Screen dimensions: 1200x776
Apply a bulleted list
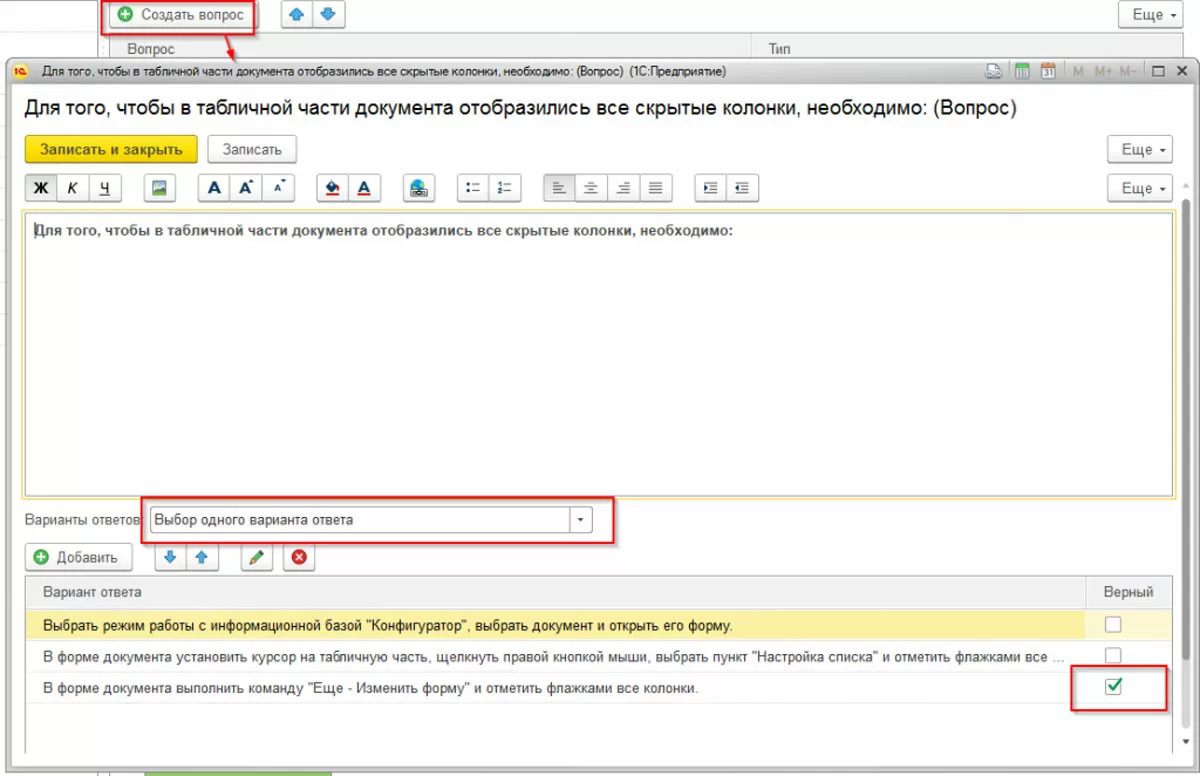pos(473,188)
